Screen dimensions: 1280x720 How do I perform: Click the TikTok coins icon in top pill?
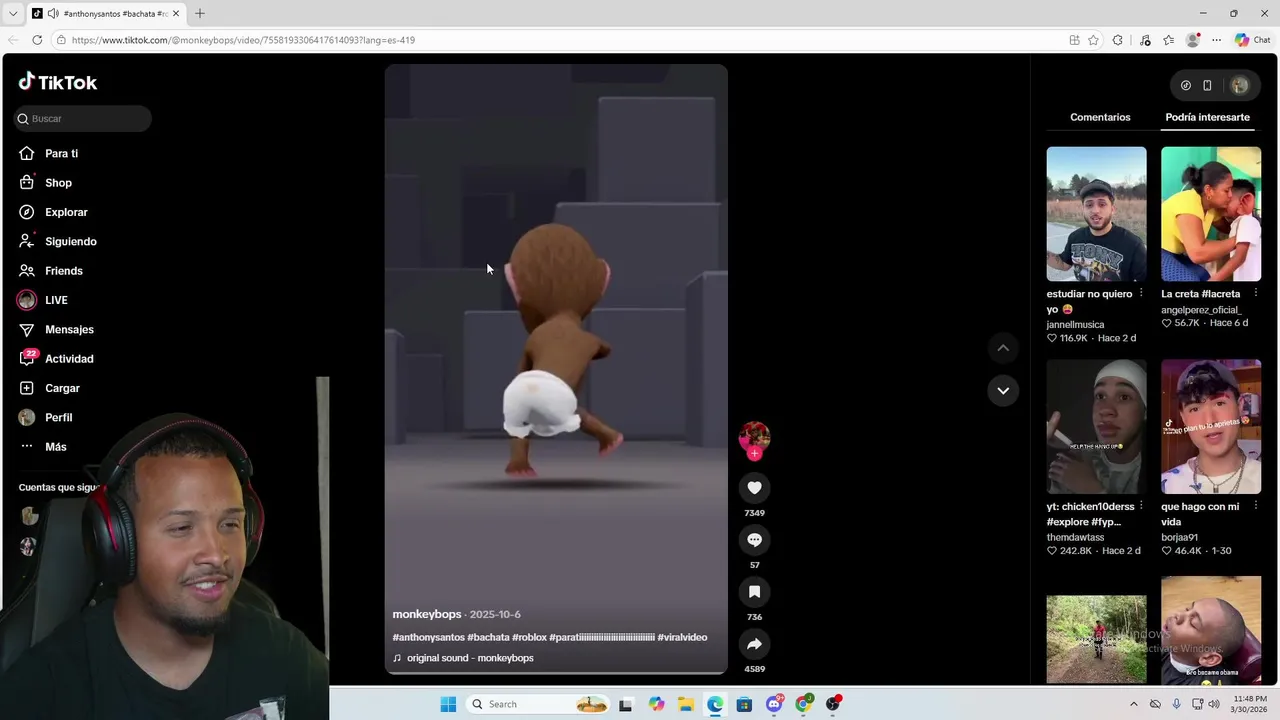coord(1186,86)
